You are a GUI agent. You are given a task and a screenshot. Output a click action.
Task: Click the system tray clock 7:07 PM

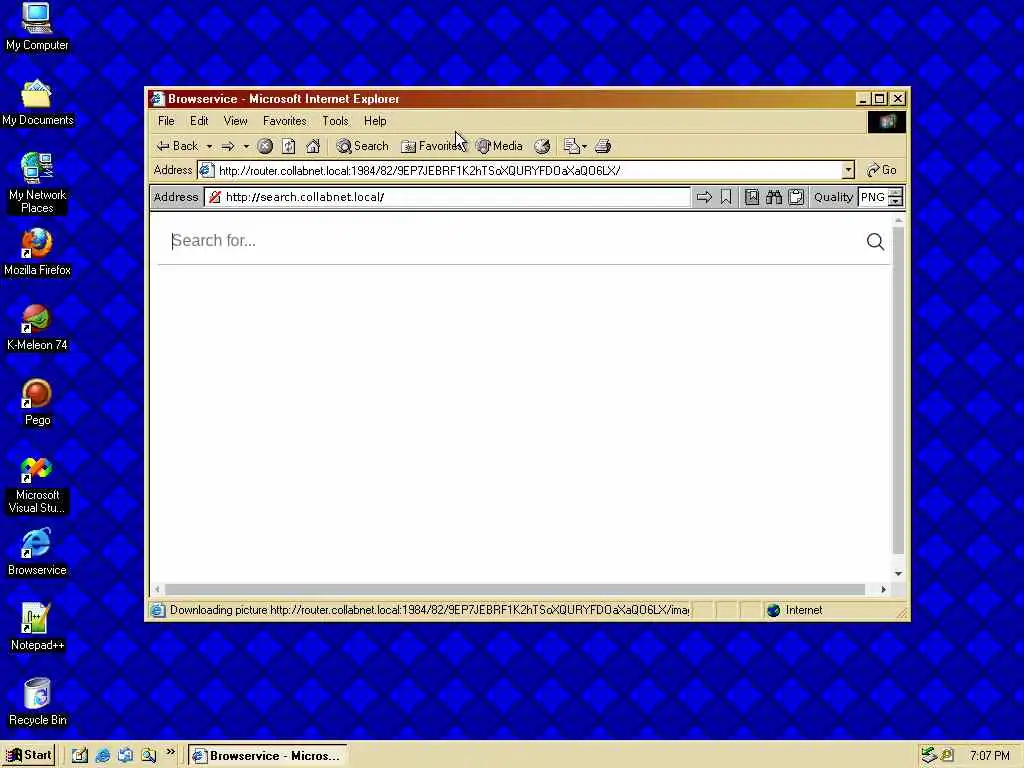coord(989,756)
